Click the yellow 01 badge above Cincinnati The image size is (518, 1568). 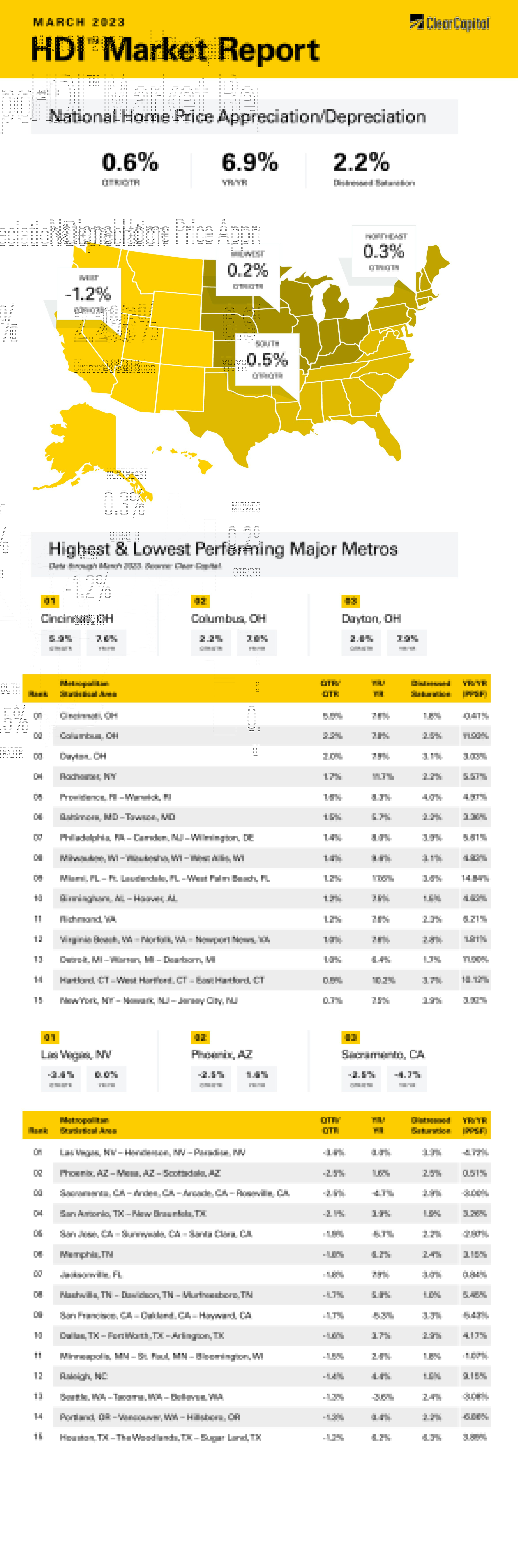pyautogui.click(x=49, y=601)
